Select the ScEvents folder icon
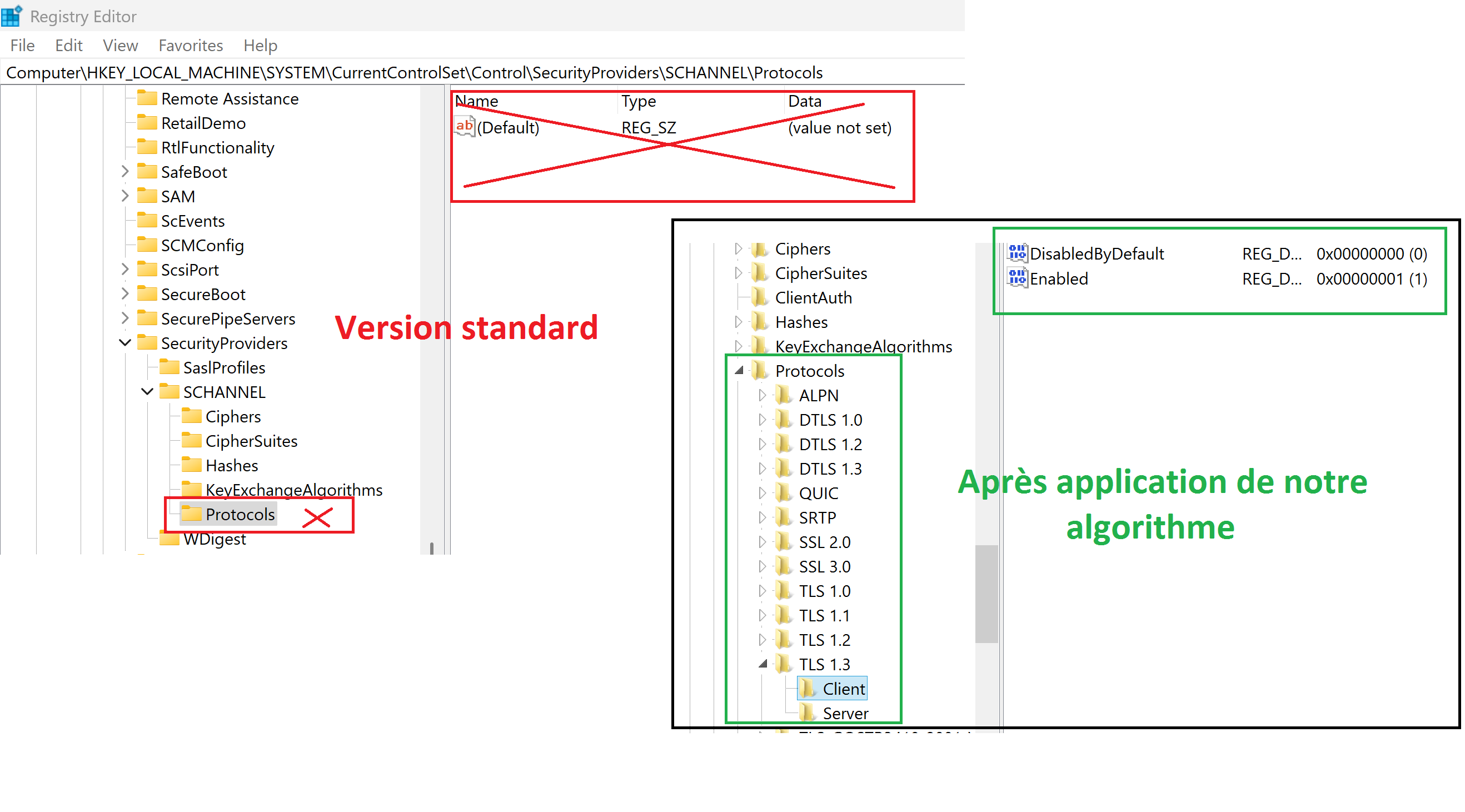This screenshot has width=1465, height=812. pos(147,221)
